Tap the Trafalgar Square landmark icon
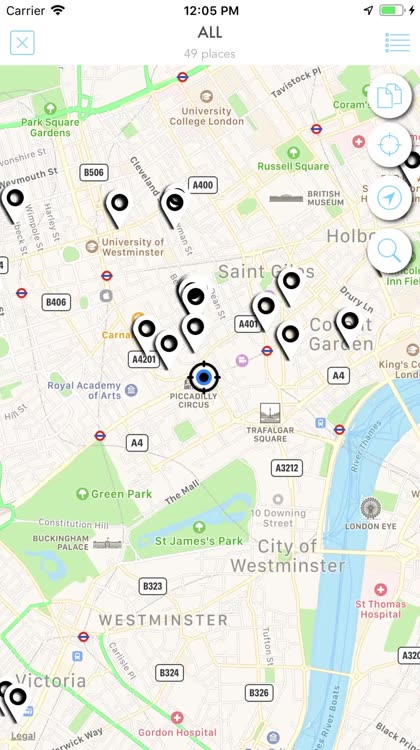This screenshot has width=420, height=750. [x=270, y=412]
